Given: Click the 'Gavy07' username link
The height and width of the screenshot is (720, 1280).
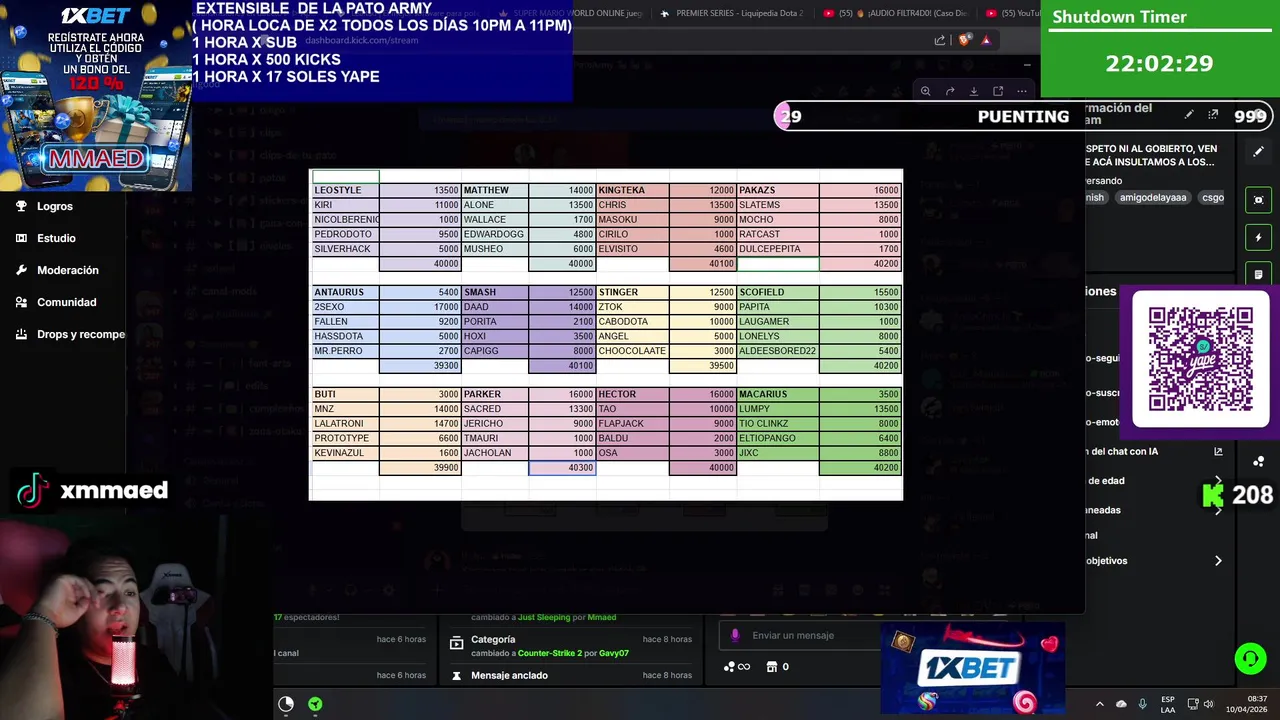Looking at the screenshot, I should point(614,653).
